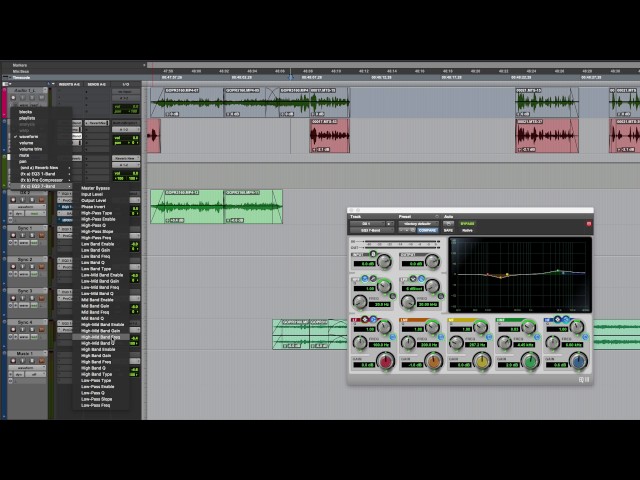Click the green HMF gain knob
640x480 pixels.
530,361
